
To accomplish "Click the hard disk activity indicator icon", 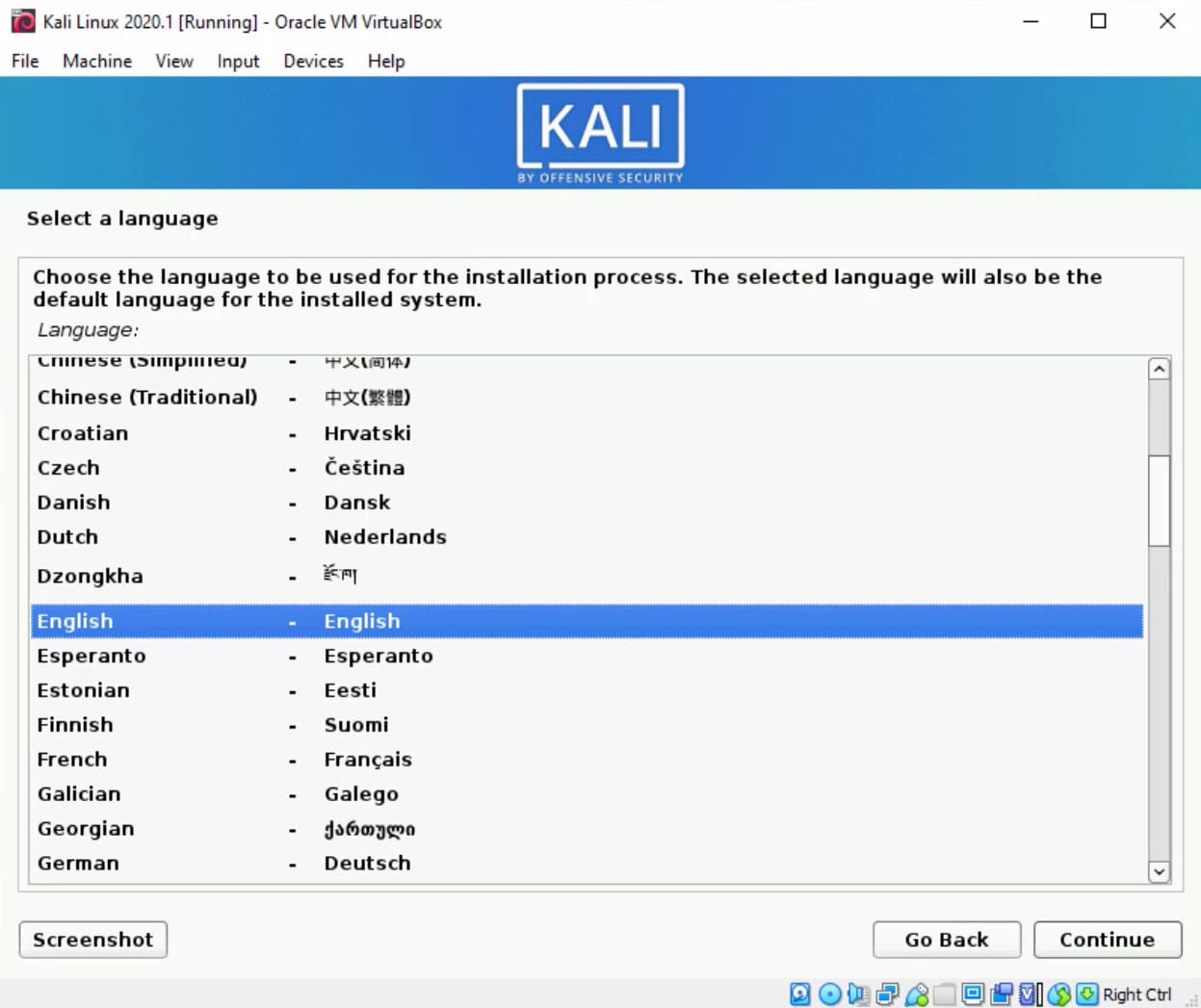I will pos(799,994).
